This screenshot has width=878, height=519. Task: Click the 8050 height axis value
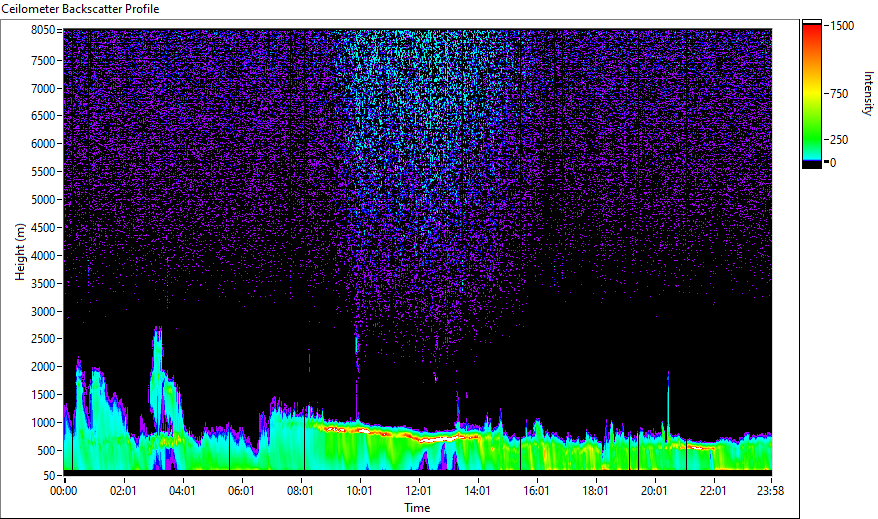pos(43,30)
